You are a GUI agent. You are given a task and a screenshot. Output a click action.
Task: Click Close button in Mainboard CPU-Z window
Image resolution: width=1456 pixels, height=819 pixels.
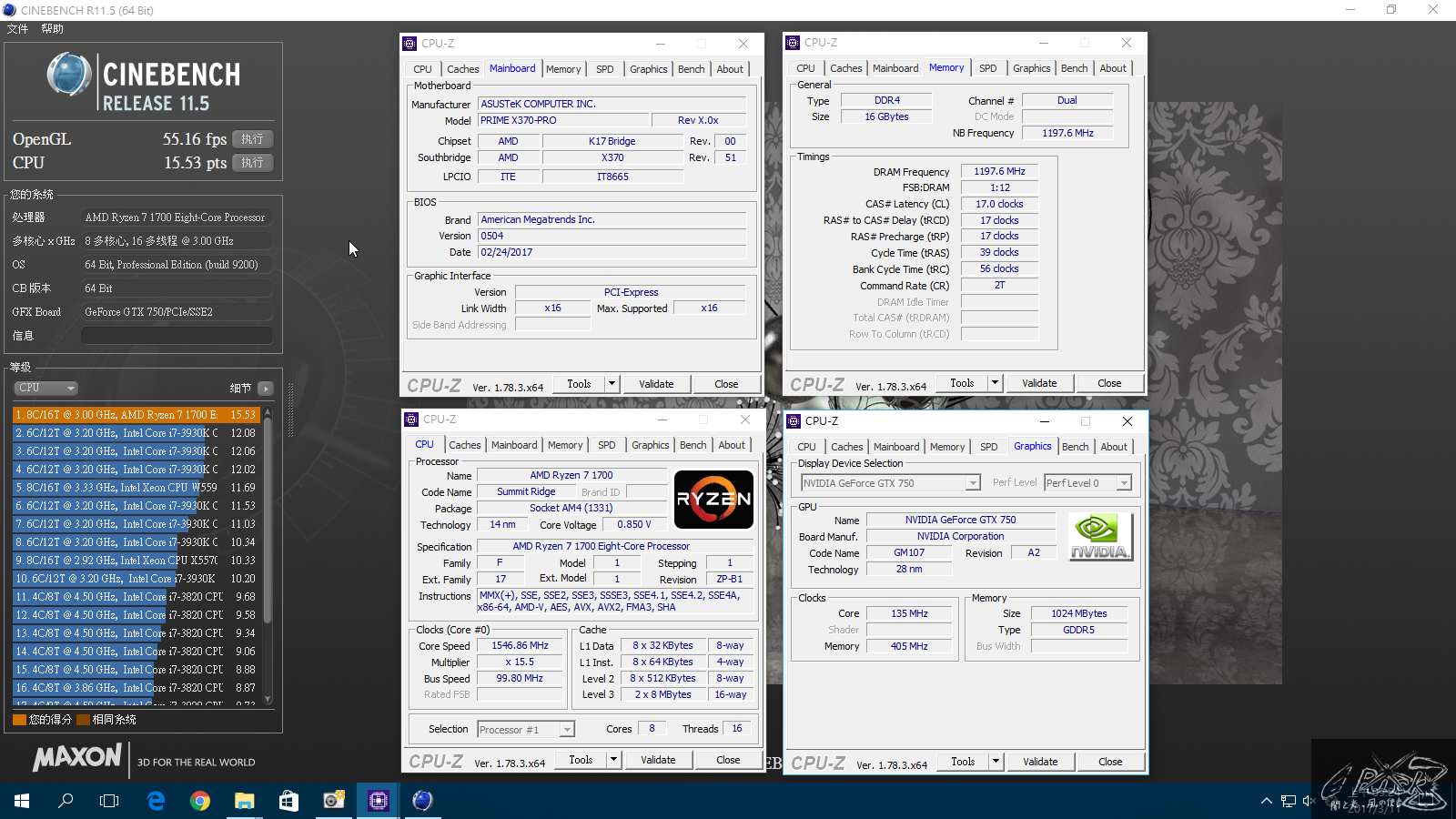point(726,384)
